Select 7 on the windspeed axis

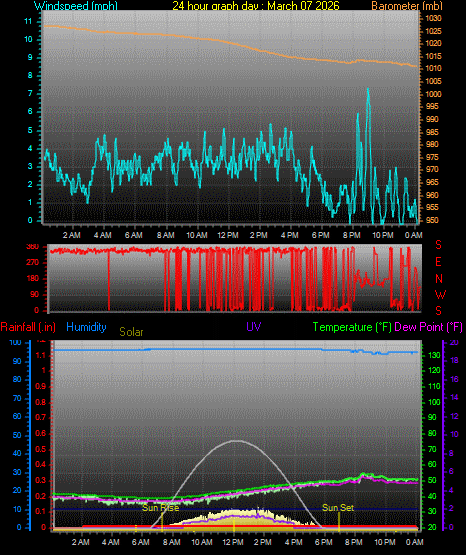click(30, 93)
